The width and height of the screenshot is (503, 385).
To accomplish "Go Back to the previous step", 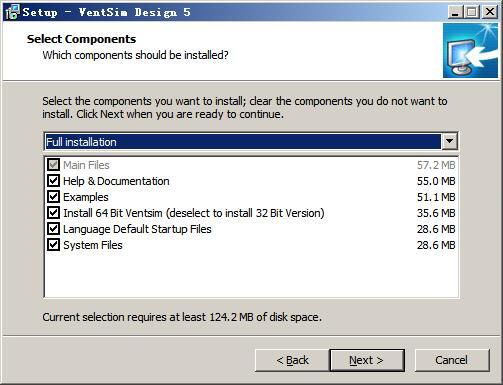I will click(292, 360).
